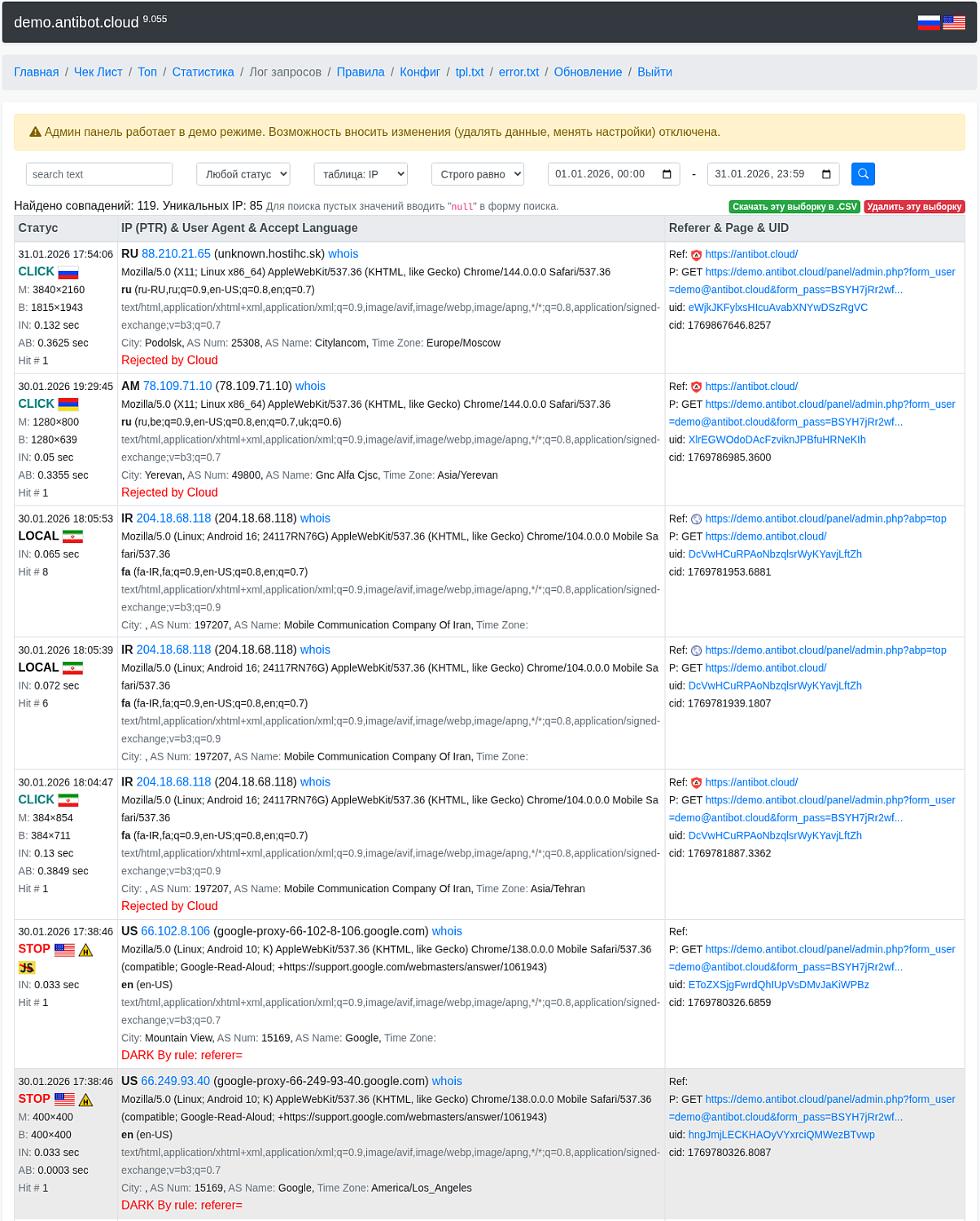
Task: Expand the 'Любой статус' status dropdown
Action: [243, 174]
